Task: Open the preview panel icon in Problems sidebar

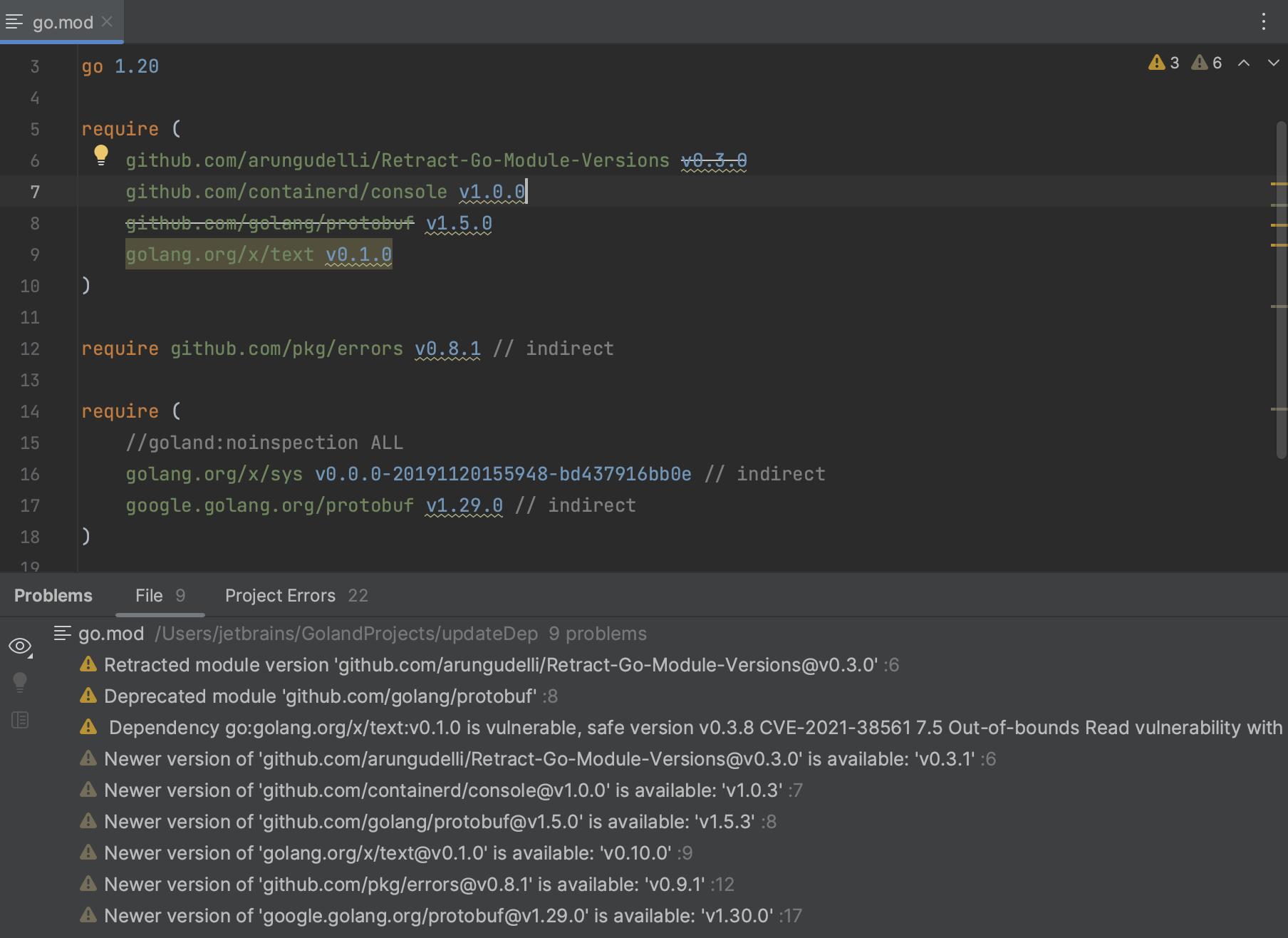Action: point(20,720)
